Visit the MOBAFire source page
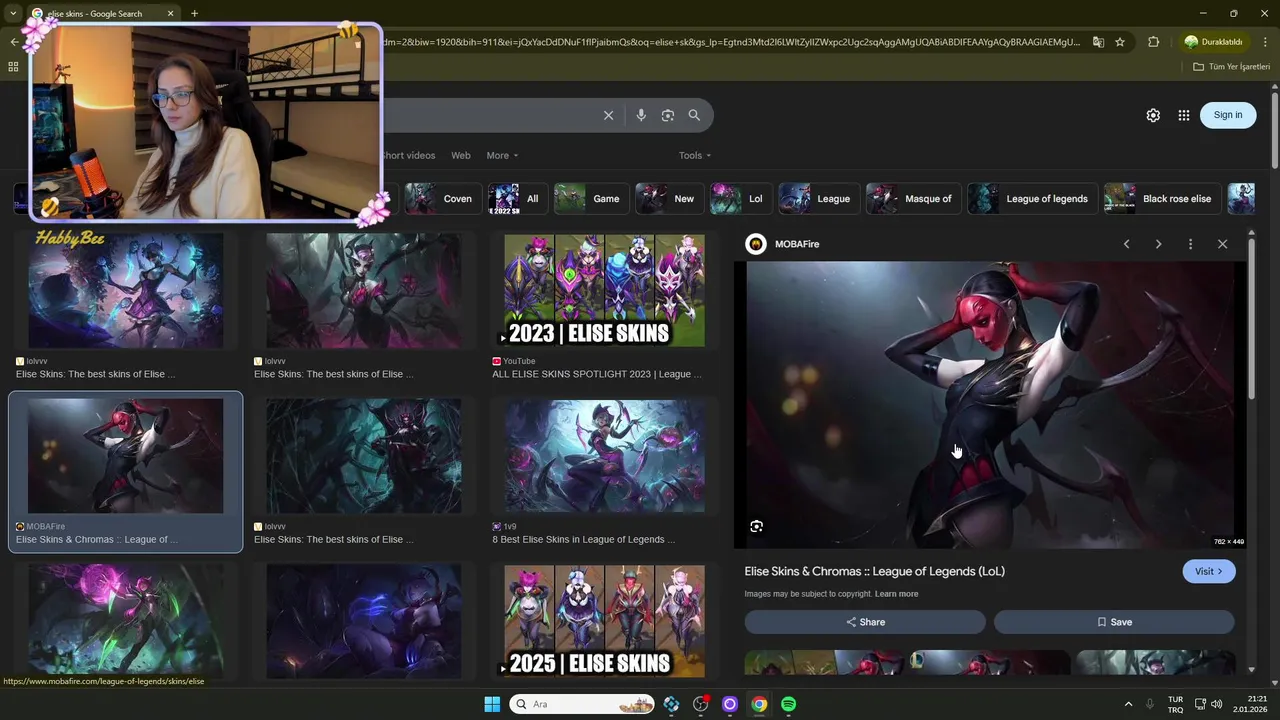 (1209, 571)
